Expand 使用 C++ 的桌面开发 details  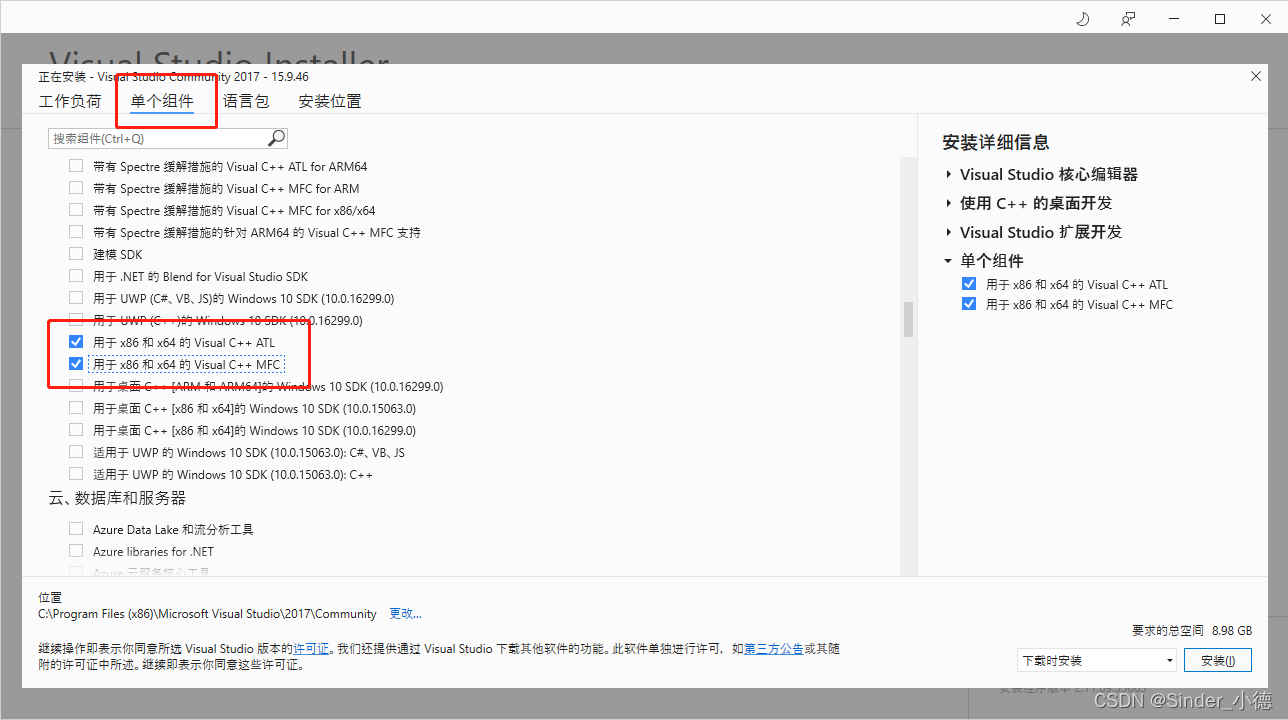[x=948, y=203]
